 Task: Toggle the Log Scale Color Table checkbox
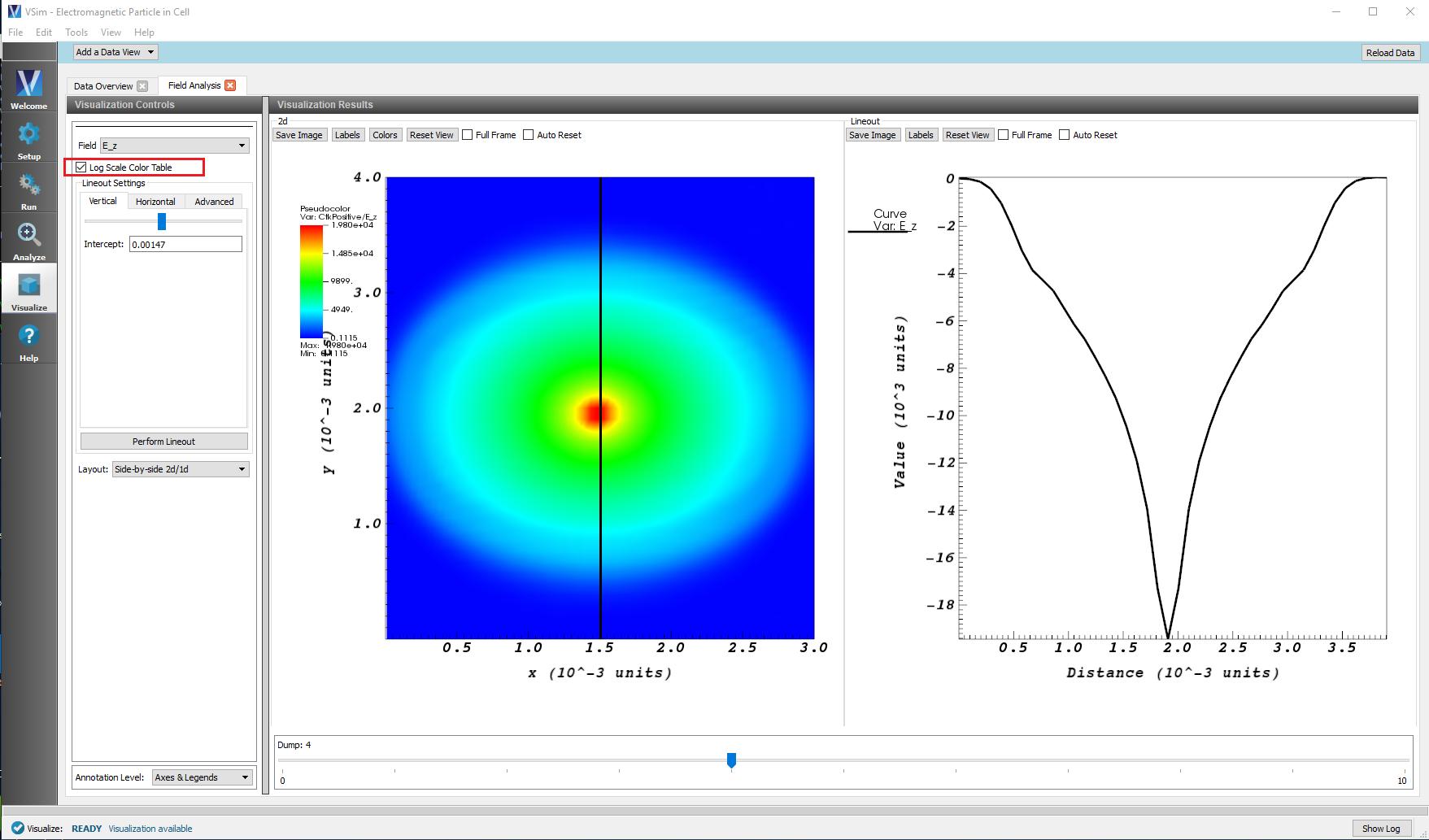click(x=81, y=168)
